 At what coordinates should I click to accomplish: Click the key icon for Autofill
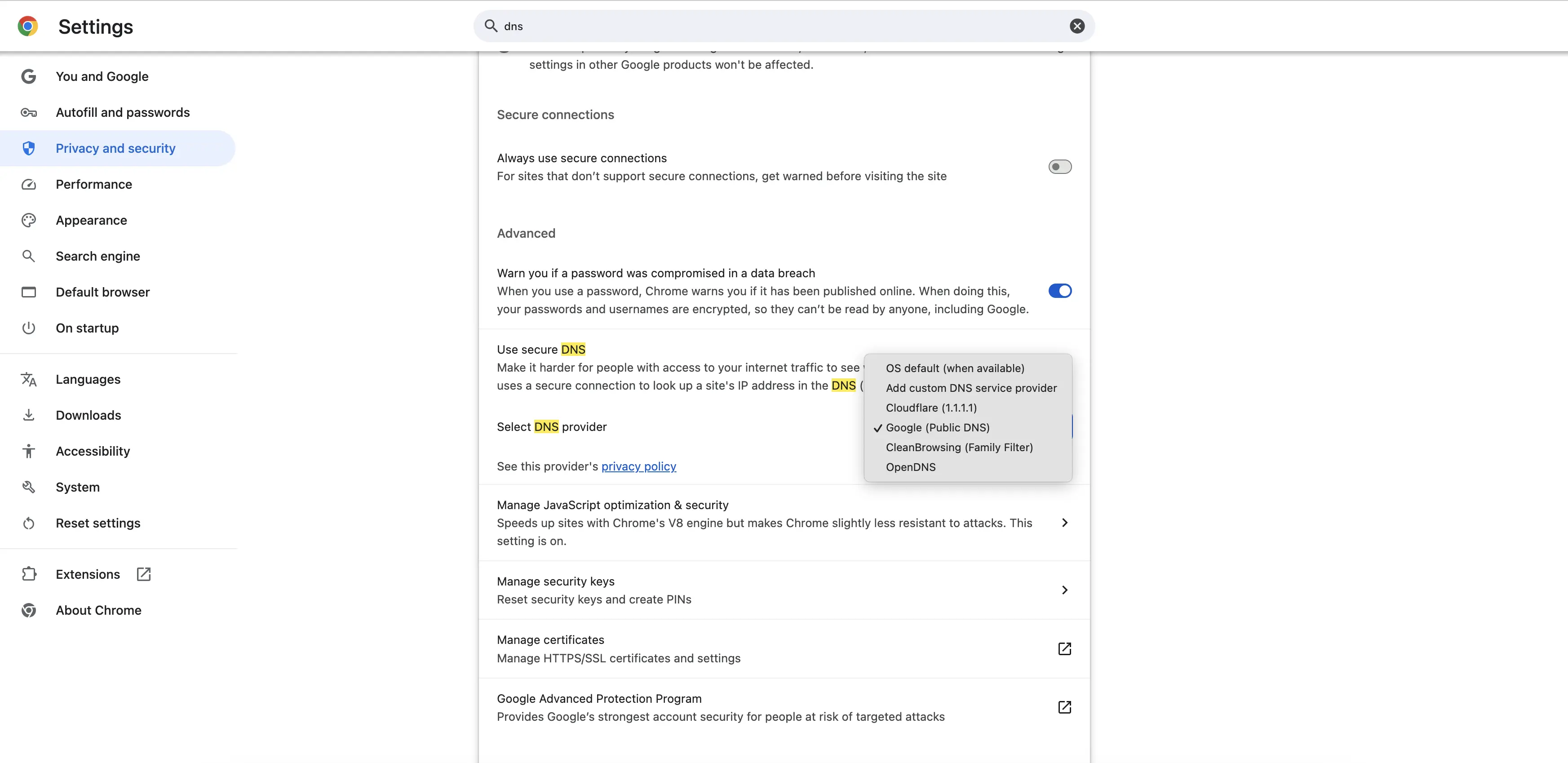pos(29,113)
